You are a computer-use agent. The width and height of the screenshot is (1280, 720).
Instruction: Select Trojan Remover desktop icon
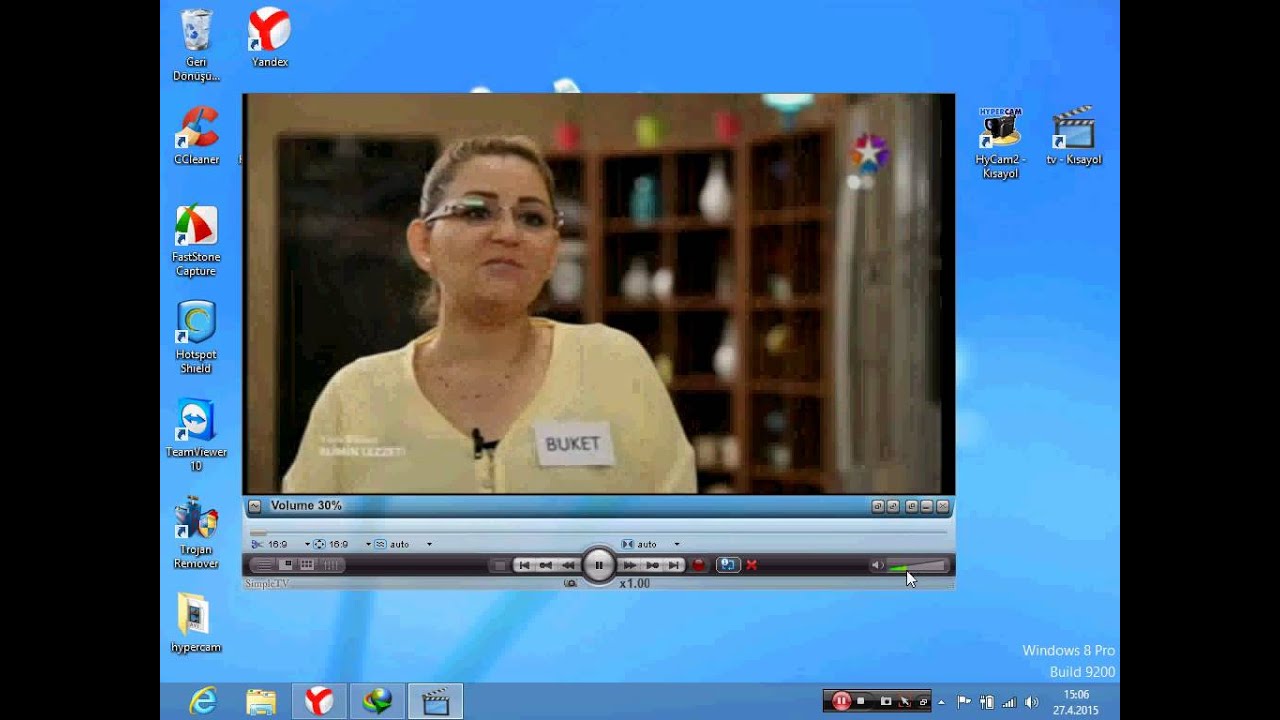pos(196,533)
